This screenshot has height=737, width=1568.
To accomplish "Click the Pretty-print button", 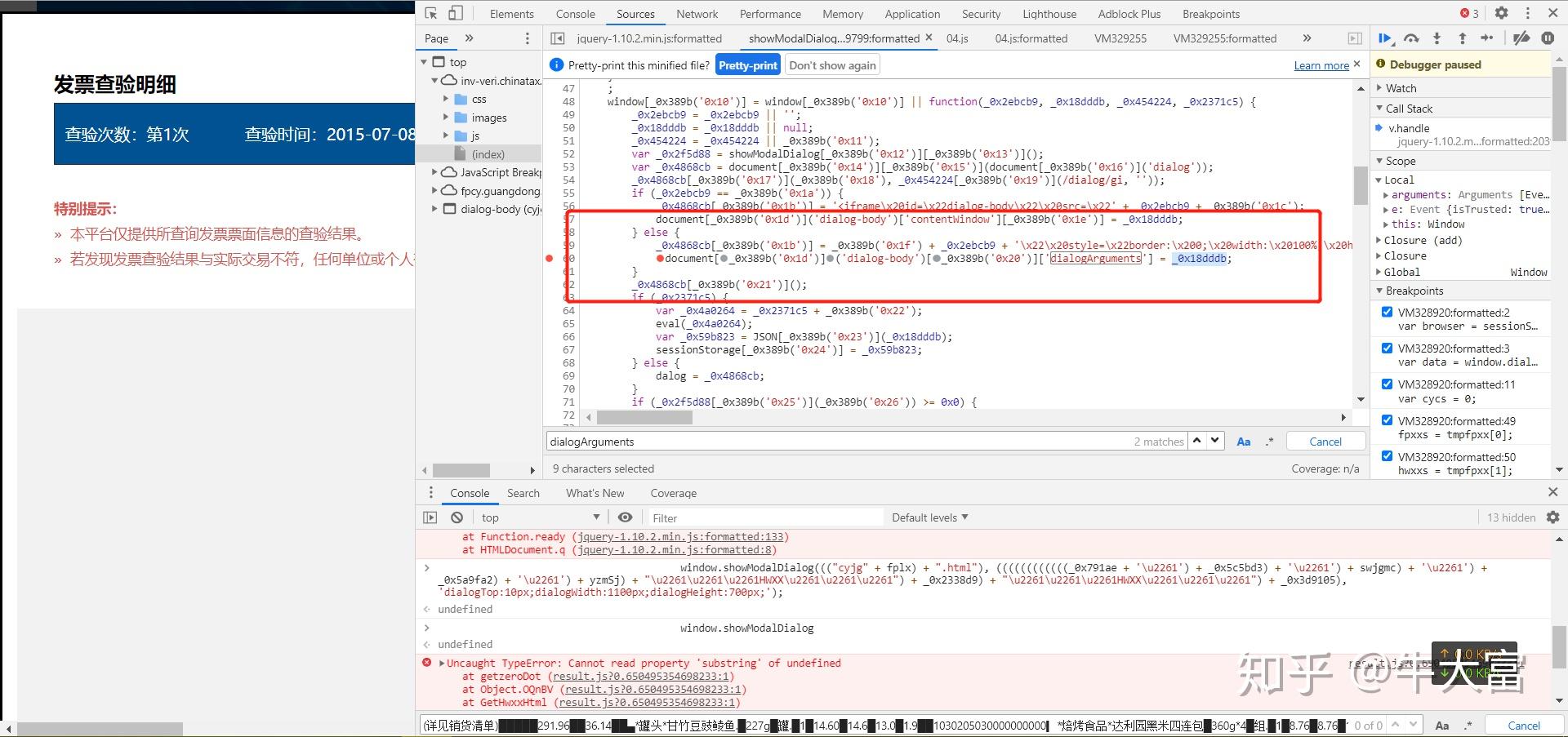I will click(x=748, y=65).
